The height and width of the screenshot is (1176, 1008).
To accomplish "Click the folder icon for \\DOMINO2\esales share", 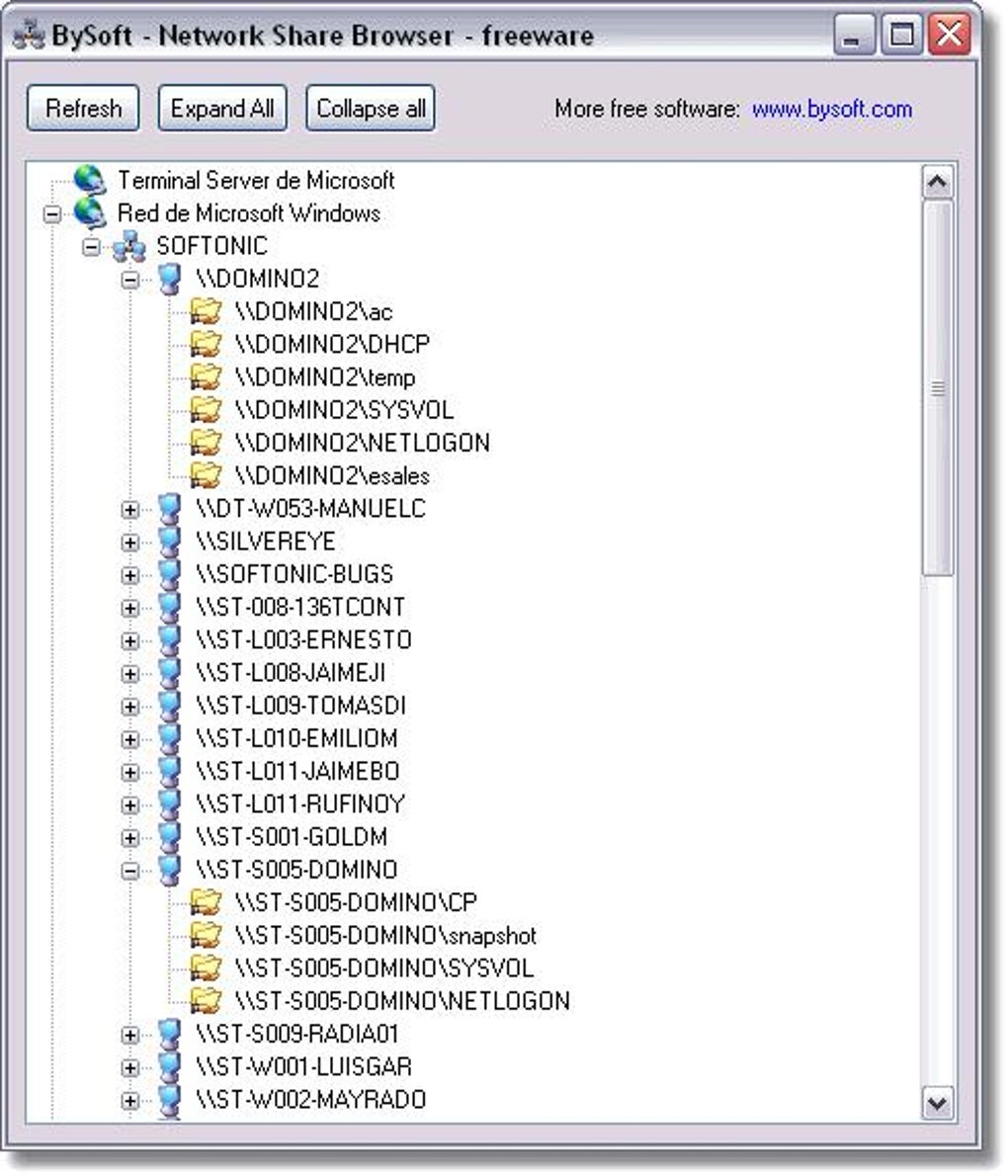I will [205, 475].
